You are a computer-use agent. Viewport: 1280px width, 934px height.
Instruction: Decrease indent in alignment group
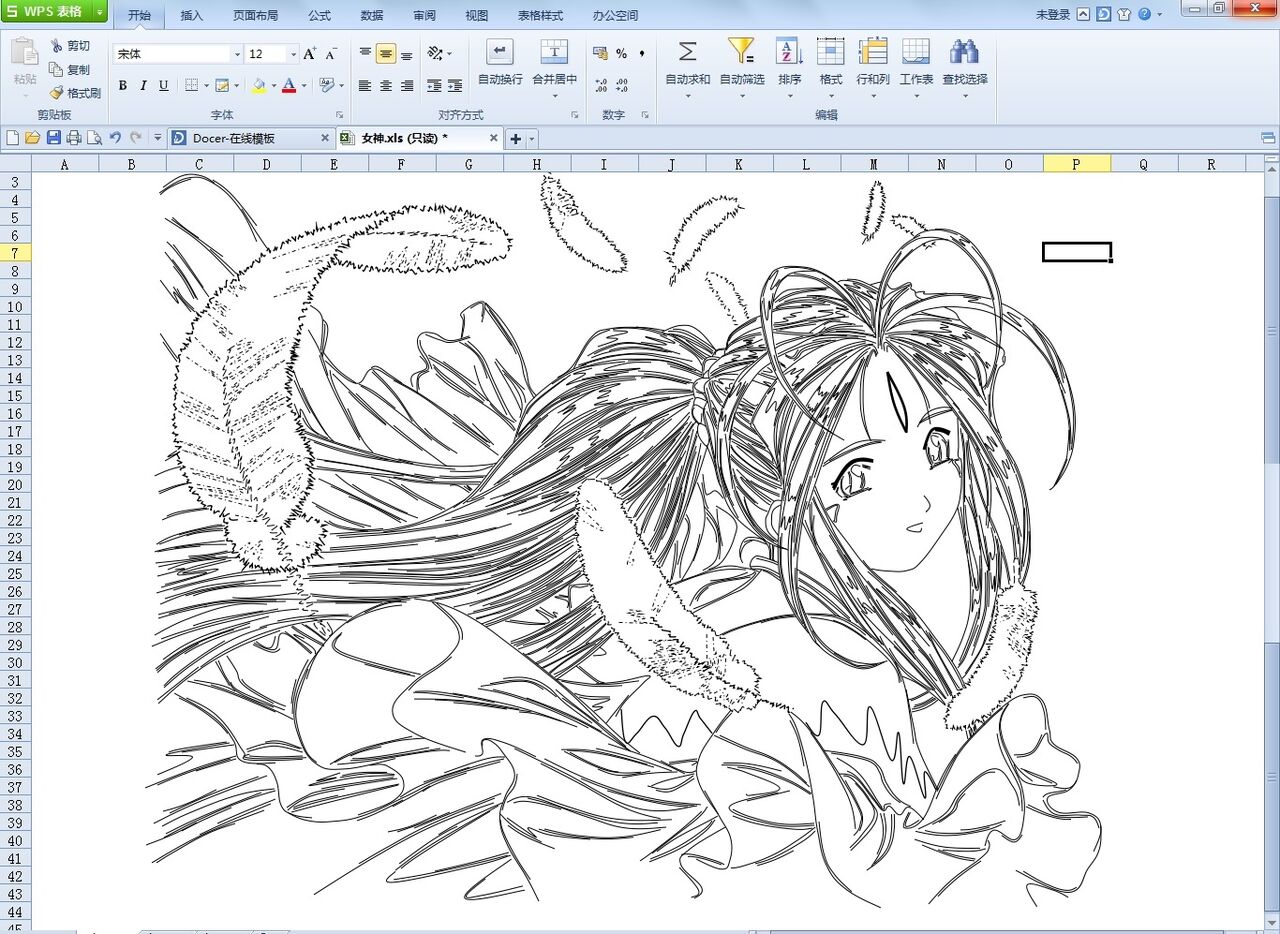coord(434,86)
